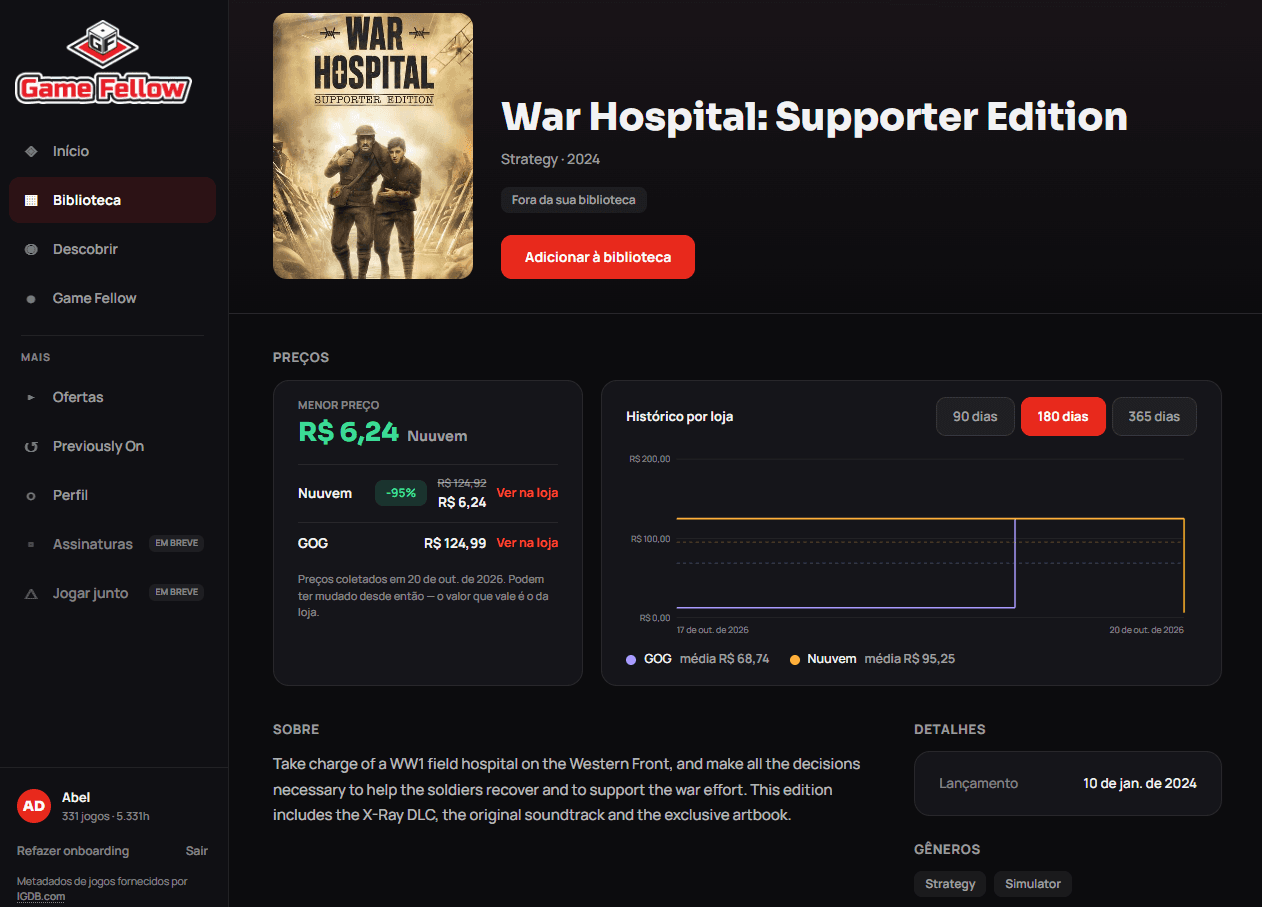The image size is (1262, 907).
Task: Click the Jogar junto menu item
Action: point(112,593)
